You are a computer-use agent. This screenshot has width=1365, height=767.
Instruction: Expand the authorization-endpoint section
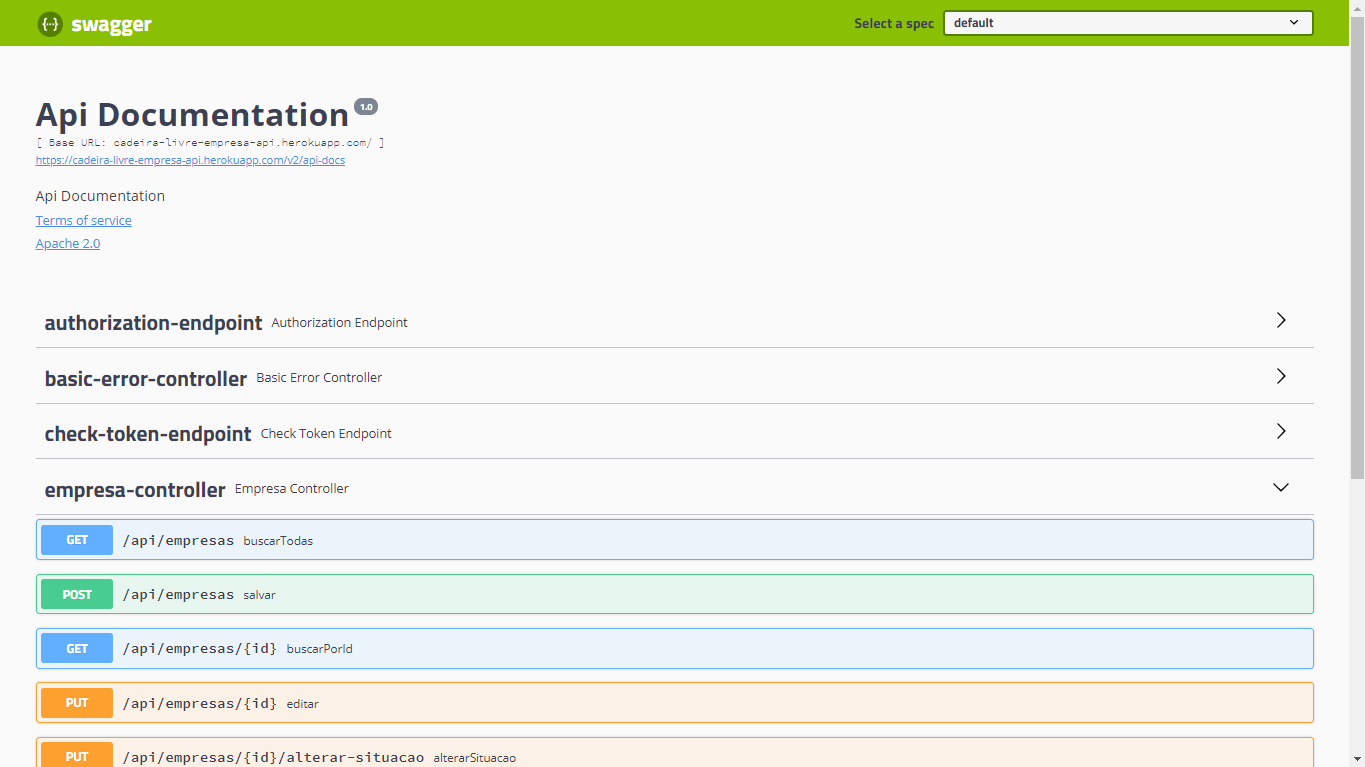(x=675, y=321)
